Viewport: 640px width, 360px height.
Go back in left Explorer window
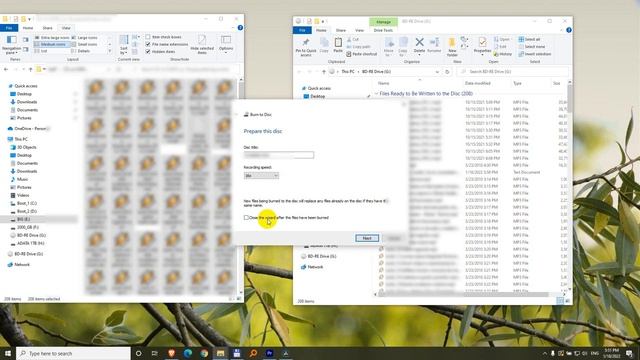pyautogui.click(x=6, y=69)
